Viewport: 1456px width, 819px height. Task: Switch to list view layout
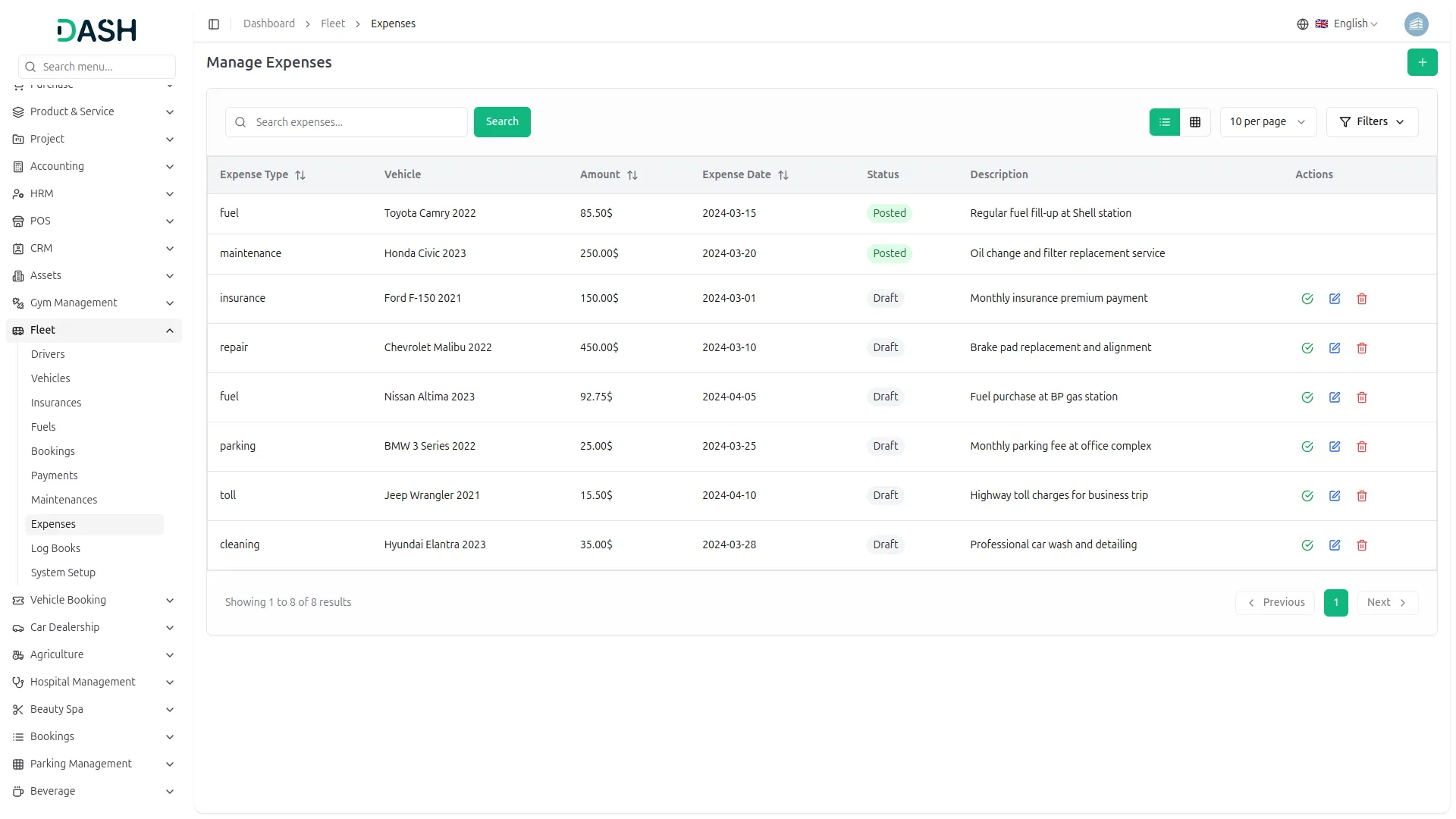pos(1165,122)
